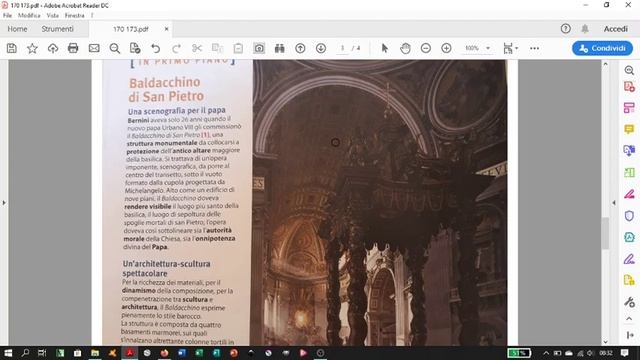Open fill and sign pen tool
Screen dimensions: 640x360
629,259
